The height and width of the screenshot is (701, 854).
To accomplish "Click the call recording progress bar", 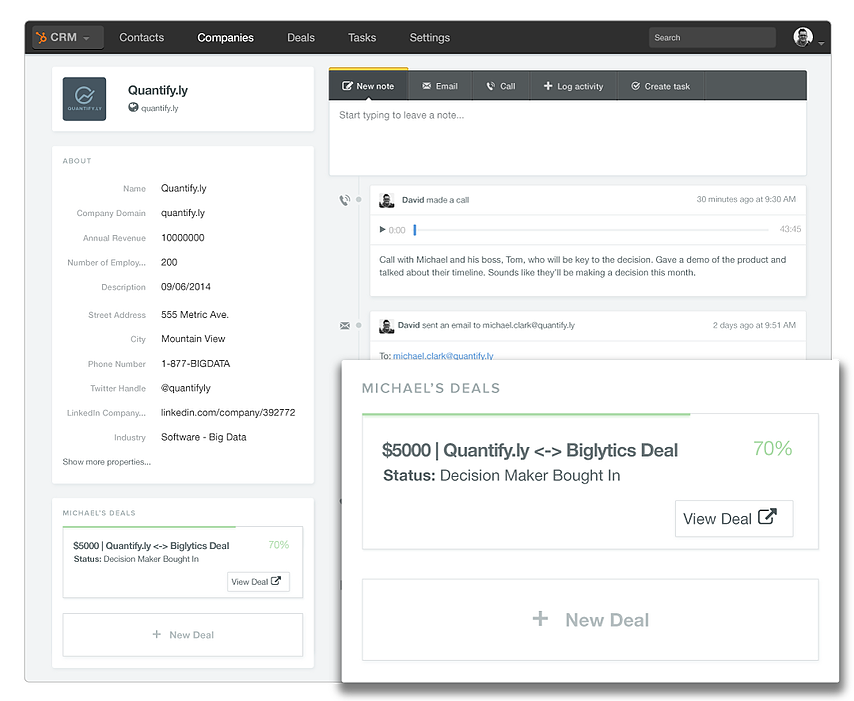I will [x=591, y=230].
